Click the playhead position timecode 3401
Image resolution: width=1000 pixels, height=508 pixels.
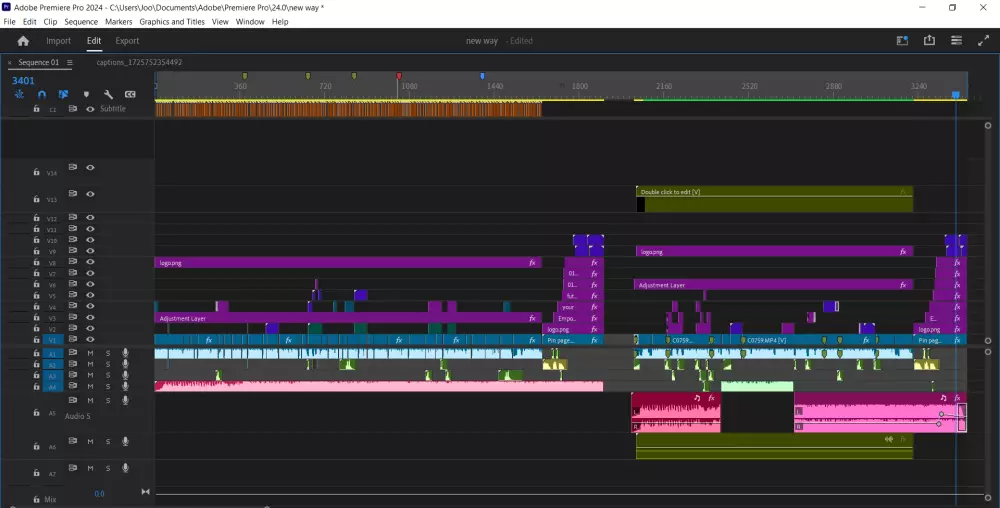point(23,81)
